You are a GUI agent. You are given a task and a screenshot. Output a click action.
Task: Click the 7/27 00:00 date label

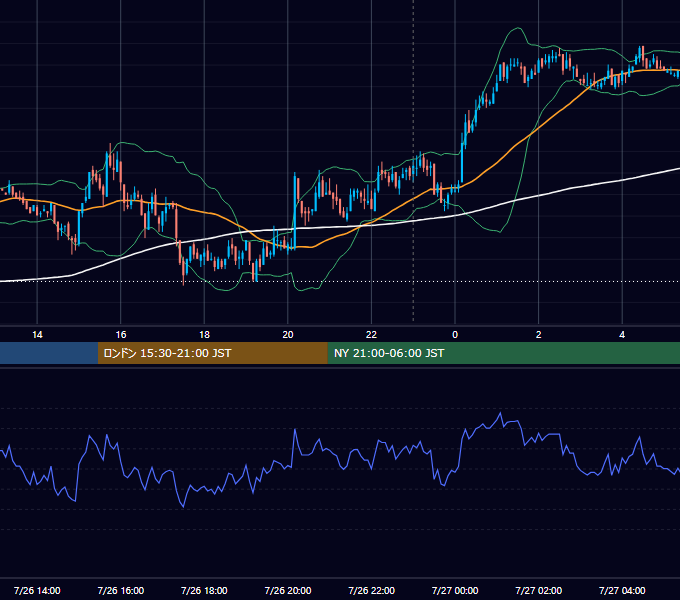tap(455, 590)
